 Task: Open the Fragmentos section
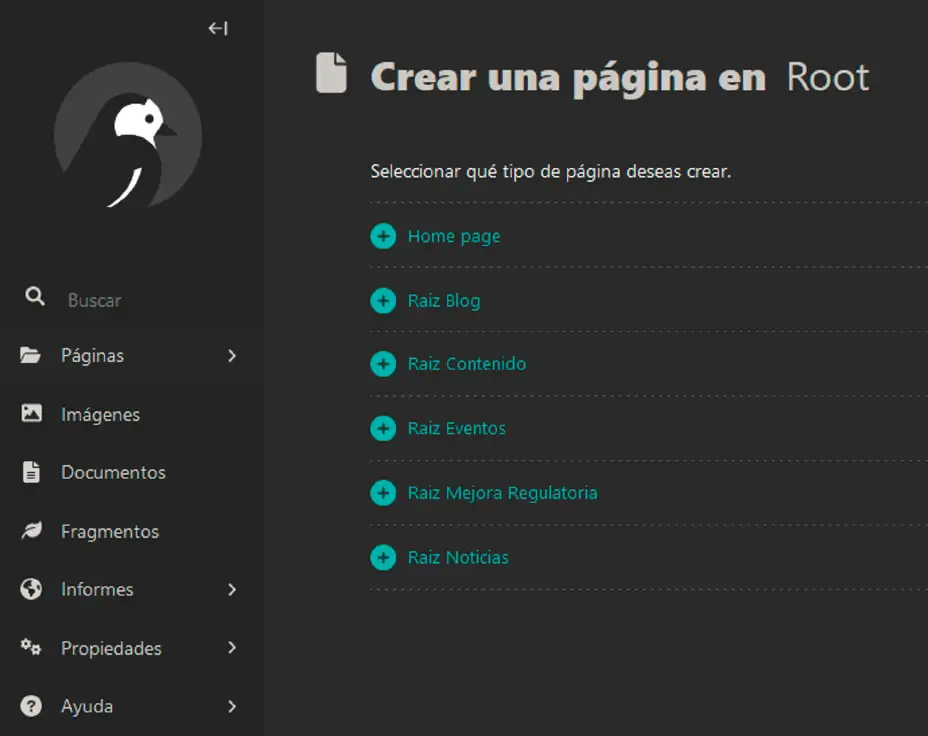pos(109,531)
